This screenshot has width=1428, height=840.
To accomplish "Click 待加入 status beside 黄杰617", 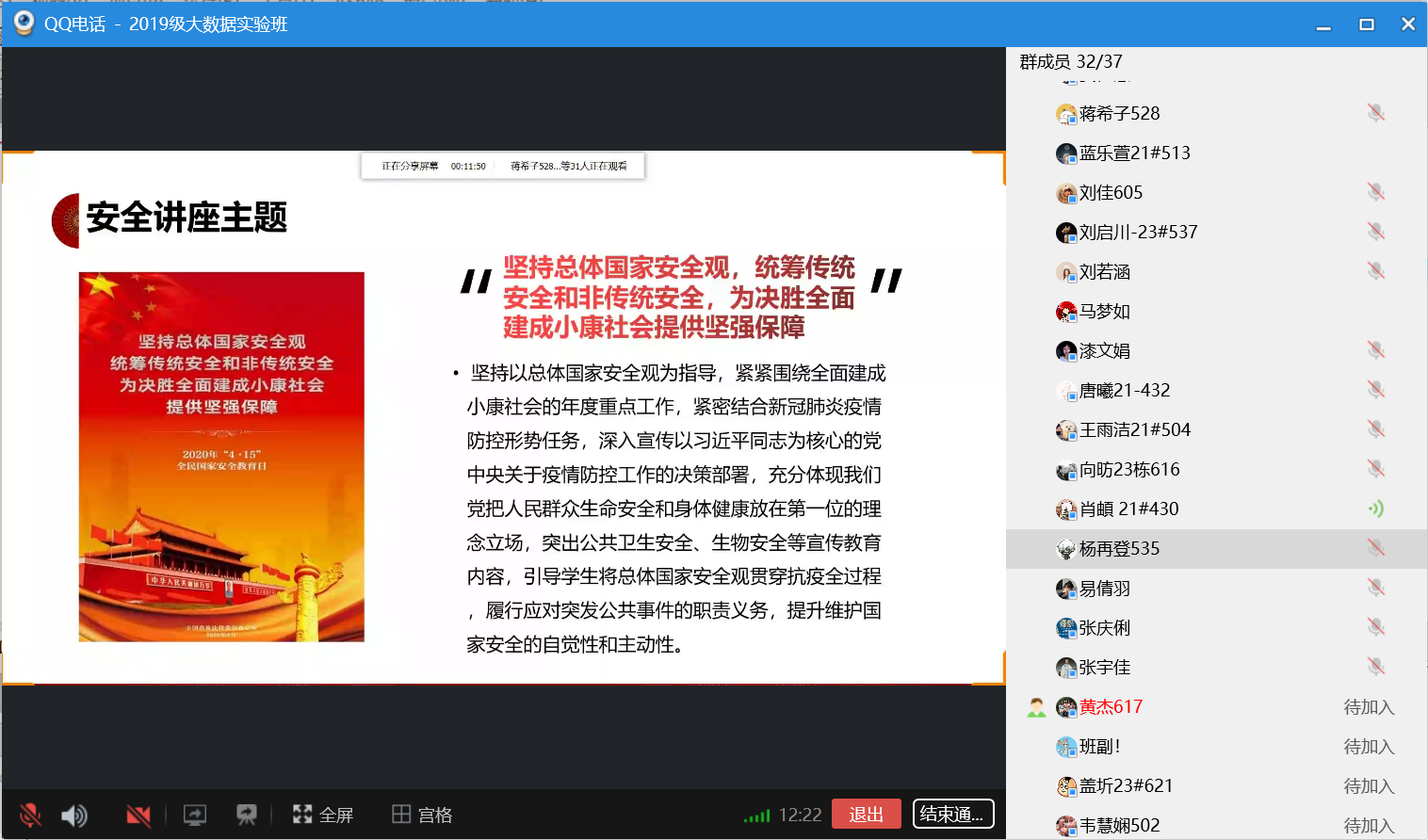I will 1368,707.
